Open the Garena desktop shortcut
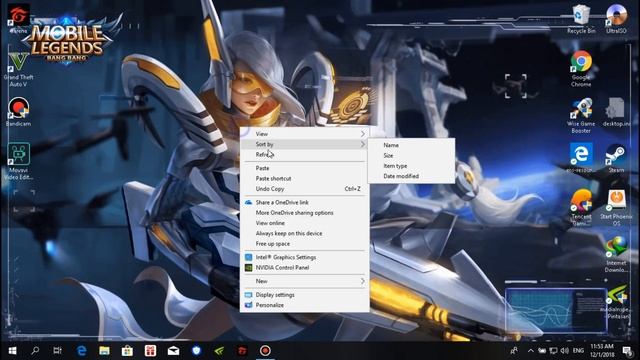Viewport: 640px width, 360px height. coord(18,18)
